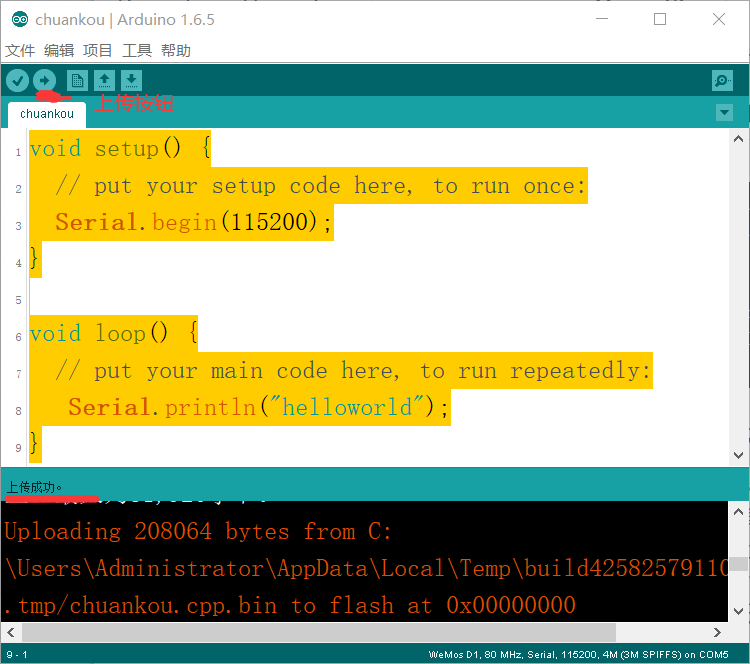
Task: Click the 'to run once:' comment line
Action: pos(320,186)
